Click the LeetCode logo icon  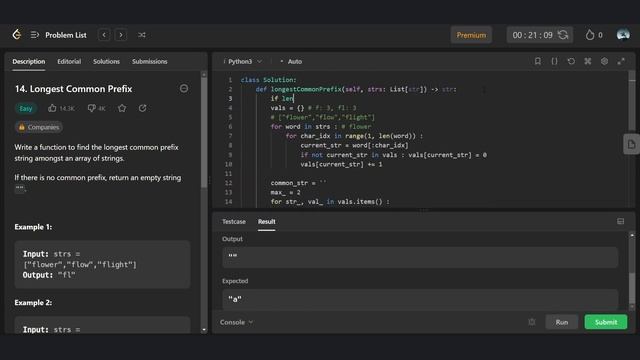point(17,35)
